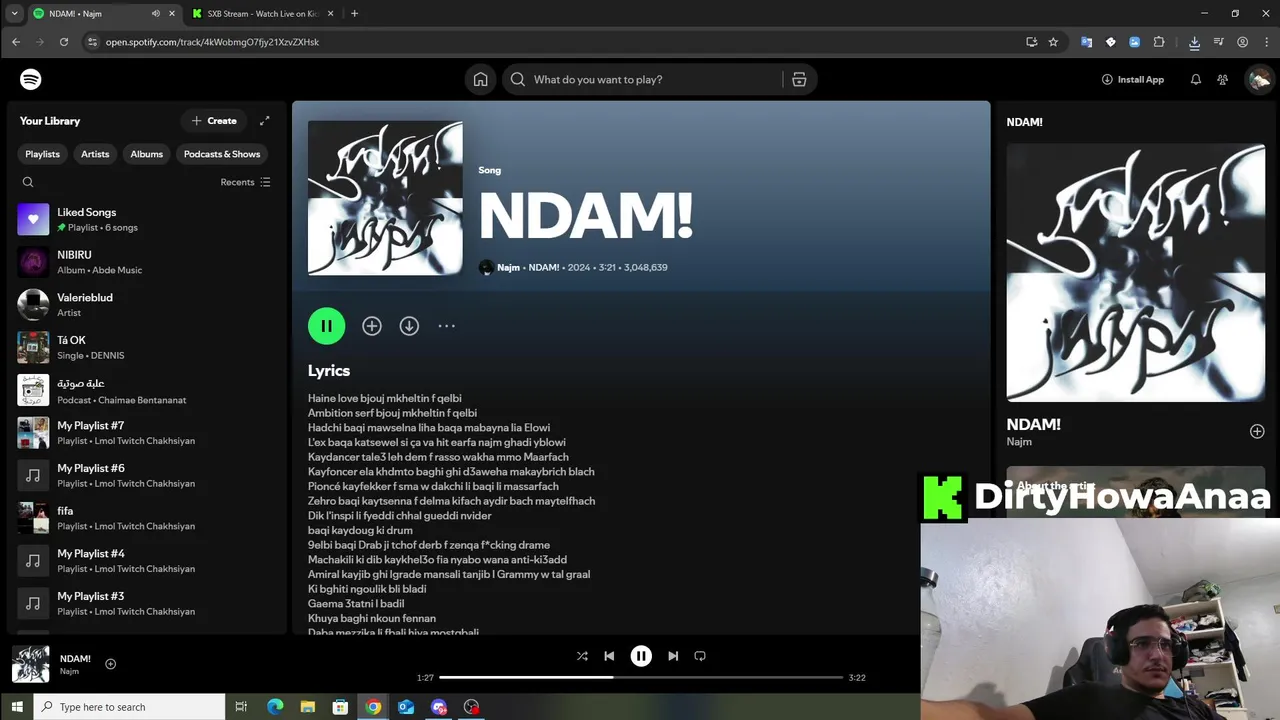The height and width of the screenshot is (720, 1280).
Task: Open the Home button next to search
Action: (x=481, y=79)
